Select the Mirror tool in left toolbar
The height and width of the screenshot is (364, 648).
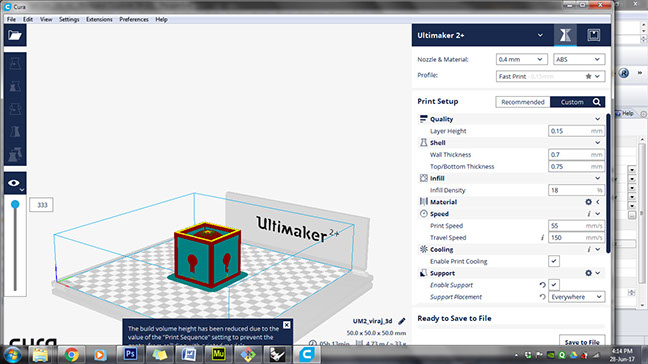pos(15,132)
